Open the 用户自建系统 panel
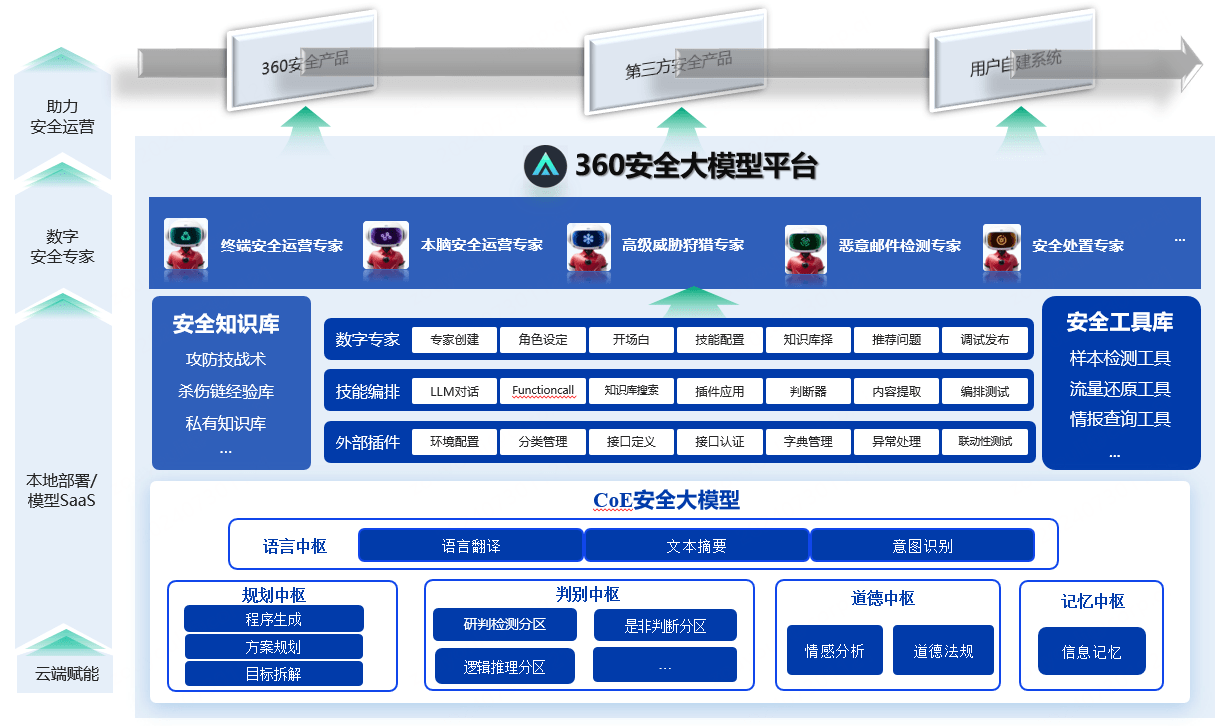Viewport: 1225px width, 726px height. click(x=1012, y=62)
